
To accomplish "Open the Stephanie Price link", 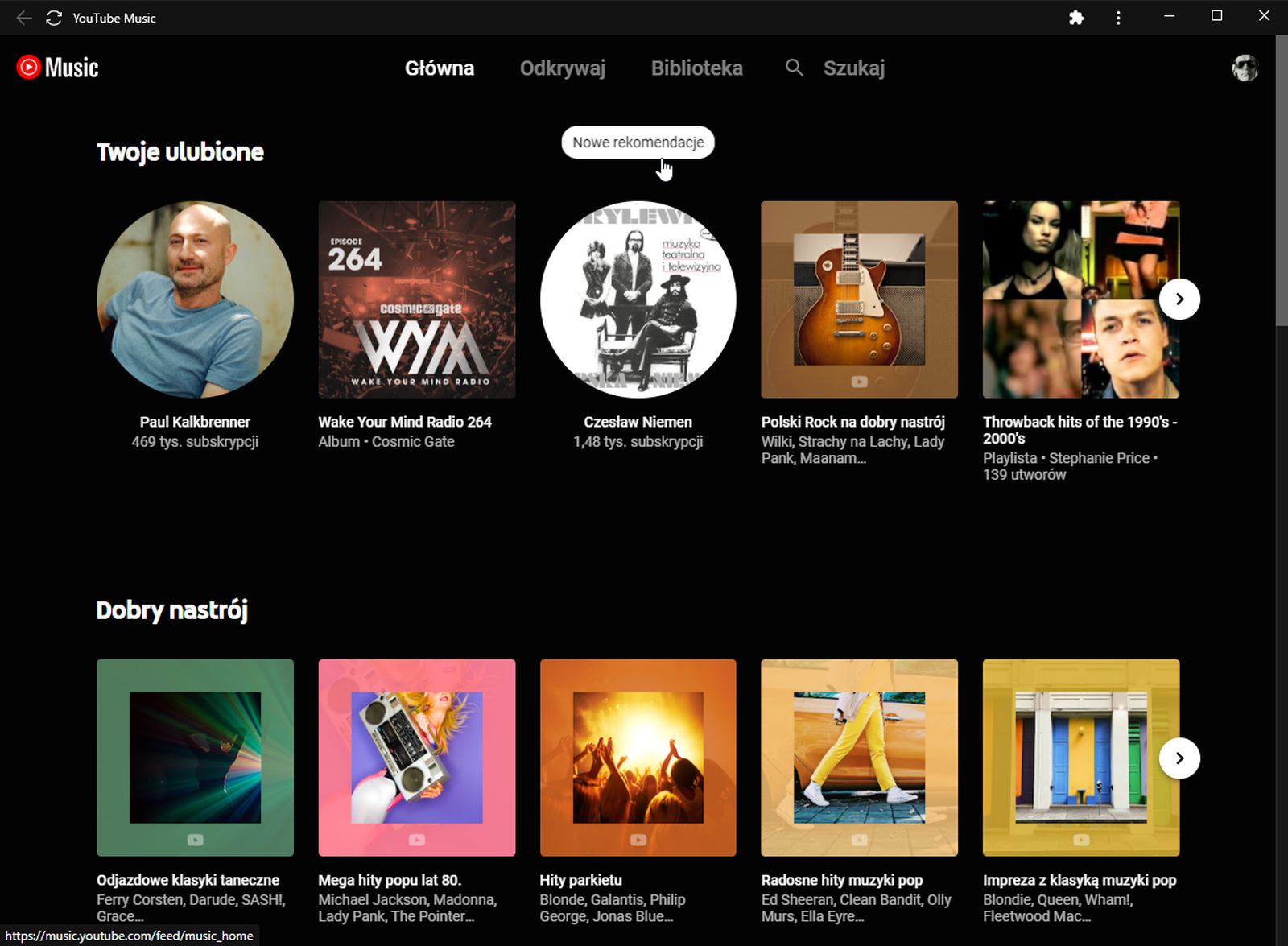I will 1099,458.
